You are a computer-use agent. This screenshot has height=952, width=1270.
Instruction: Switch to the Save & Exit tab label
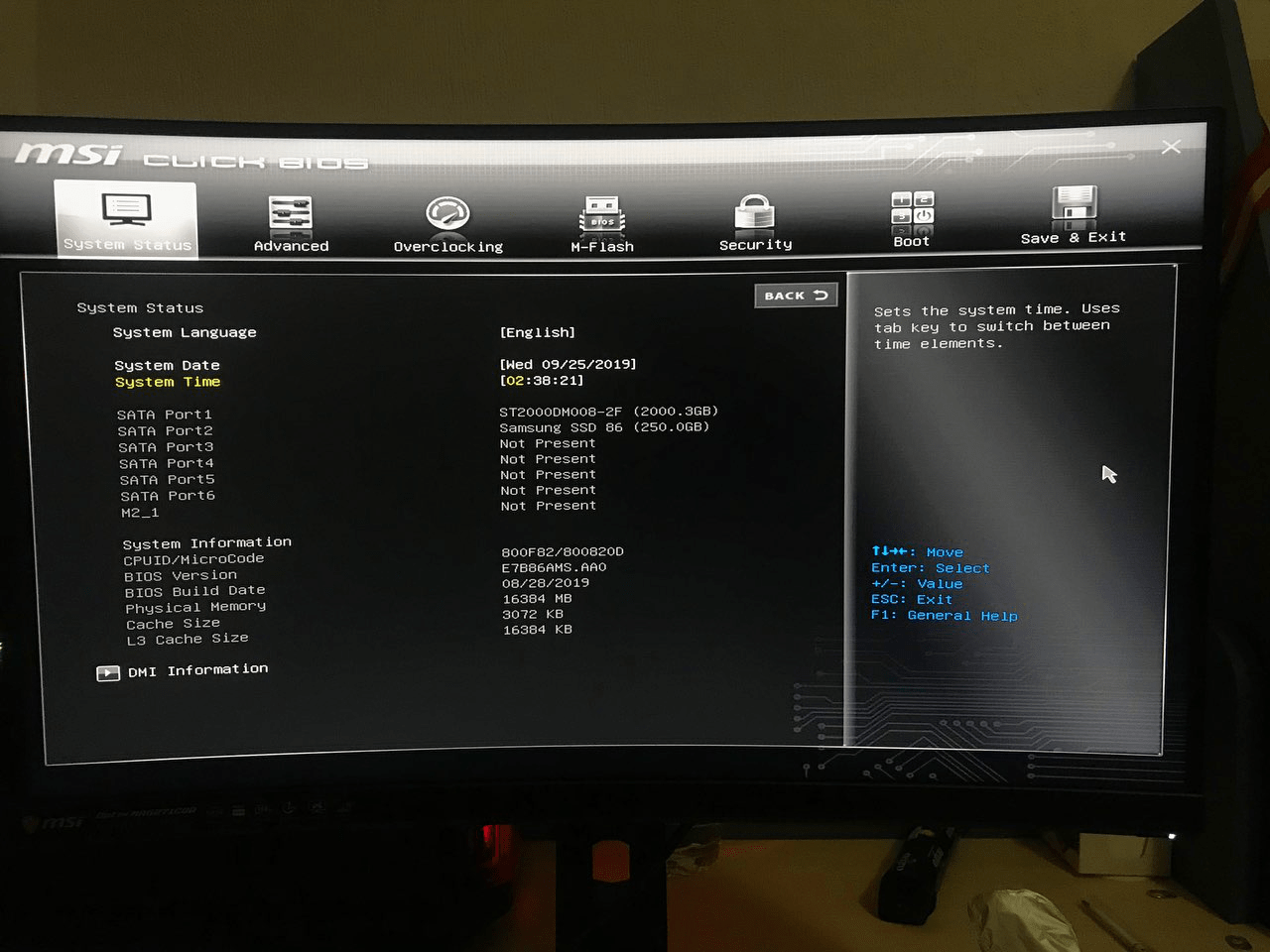[1074, 238]
